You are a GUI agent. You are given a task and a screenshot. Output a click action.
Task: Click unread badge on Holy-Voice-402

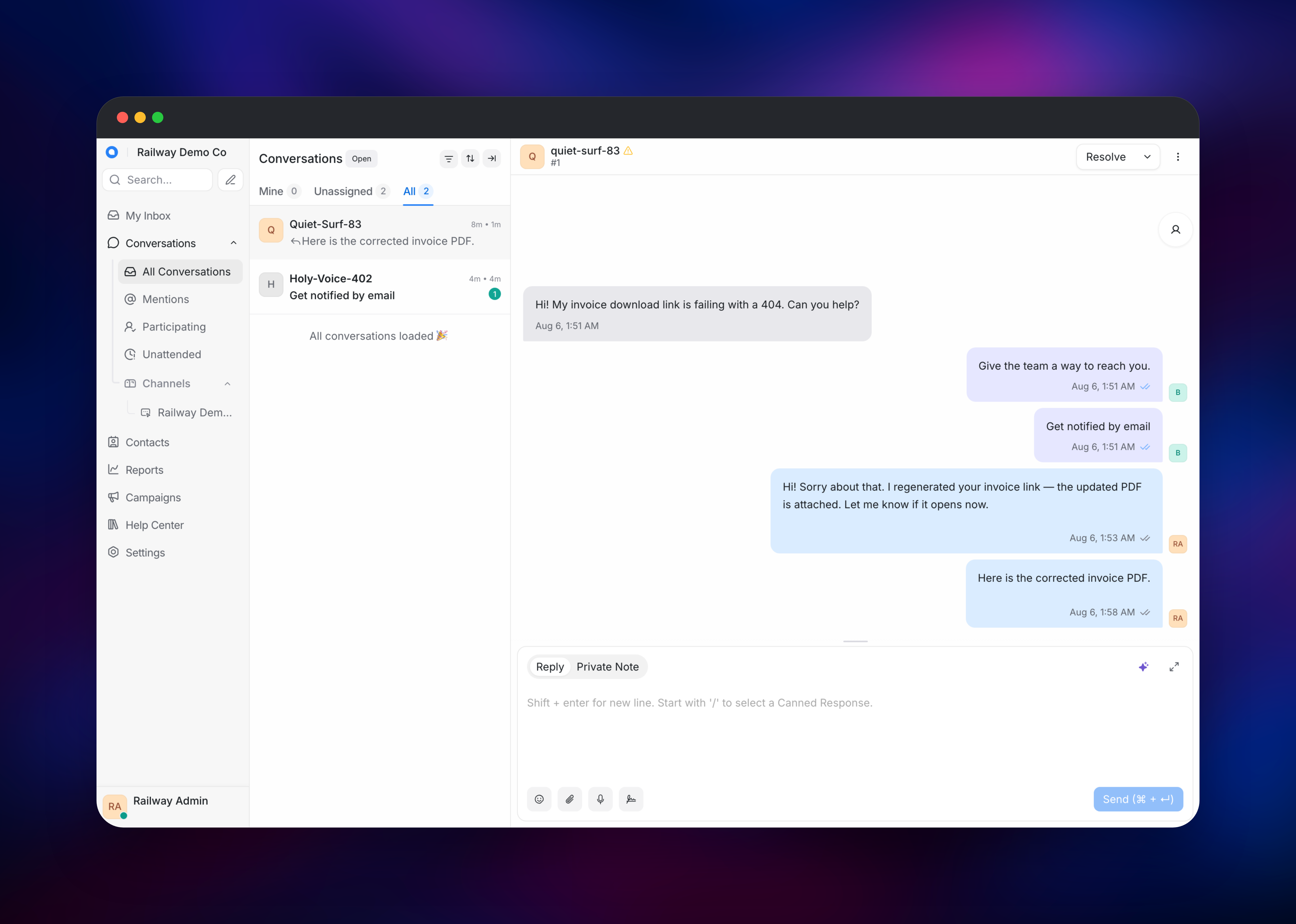[x=495, y=294]
